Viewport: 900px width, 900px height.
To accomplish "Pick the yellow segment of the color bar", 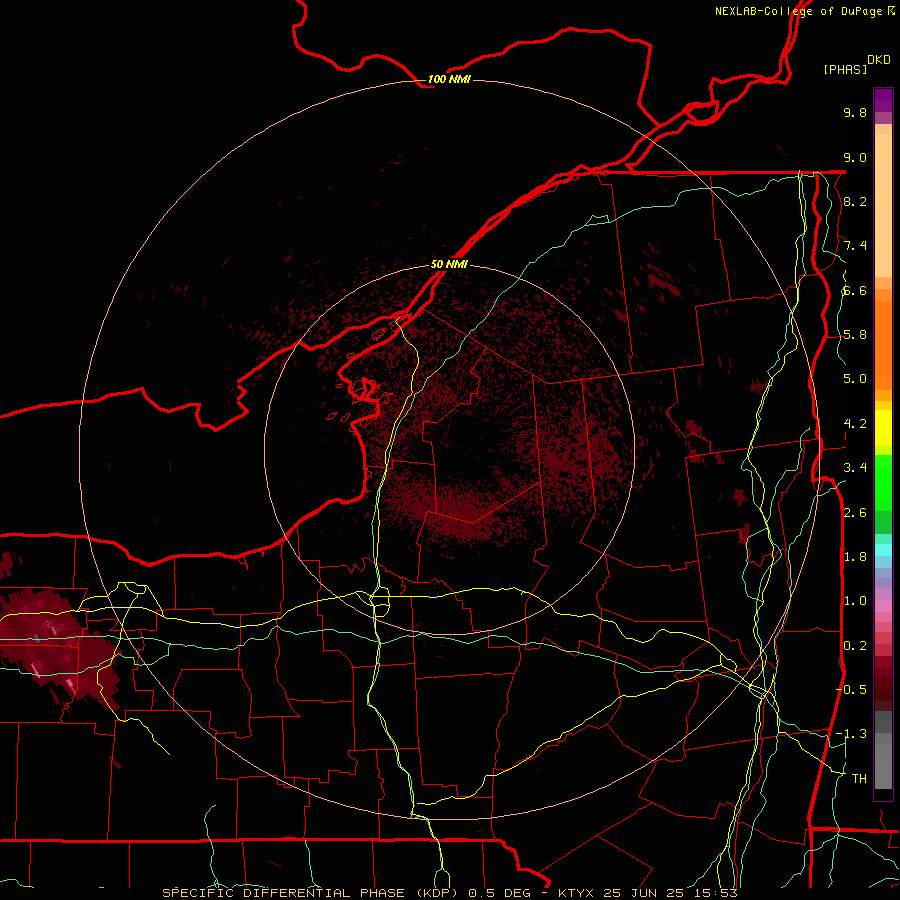I will [883, 428].
